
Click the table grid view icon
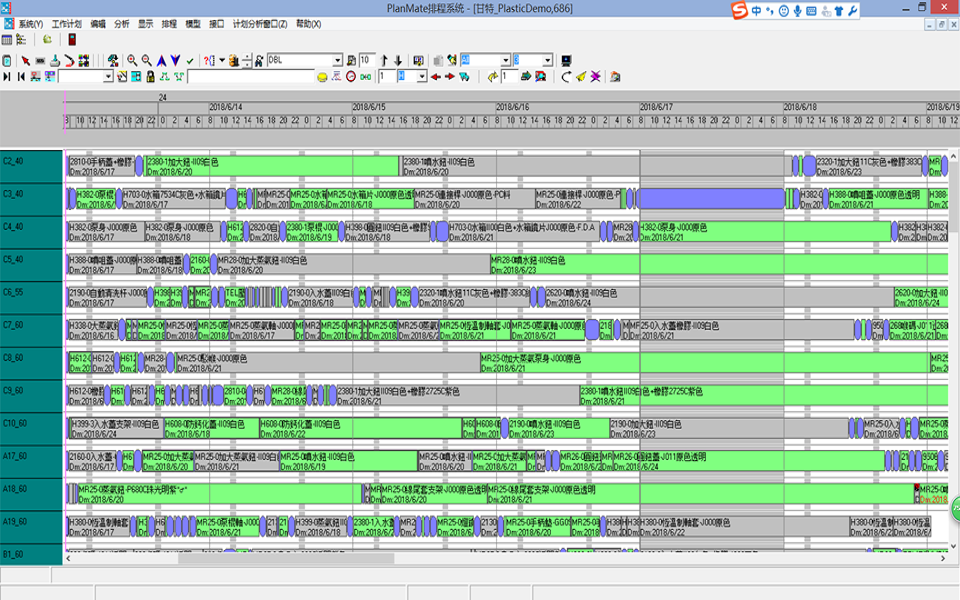[7, 40]
